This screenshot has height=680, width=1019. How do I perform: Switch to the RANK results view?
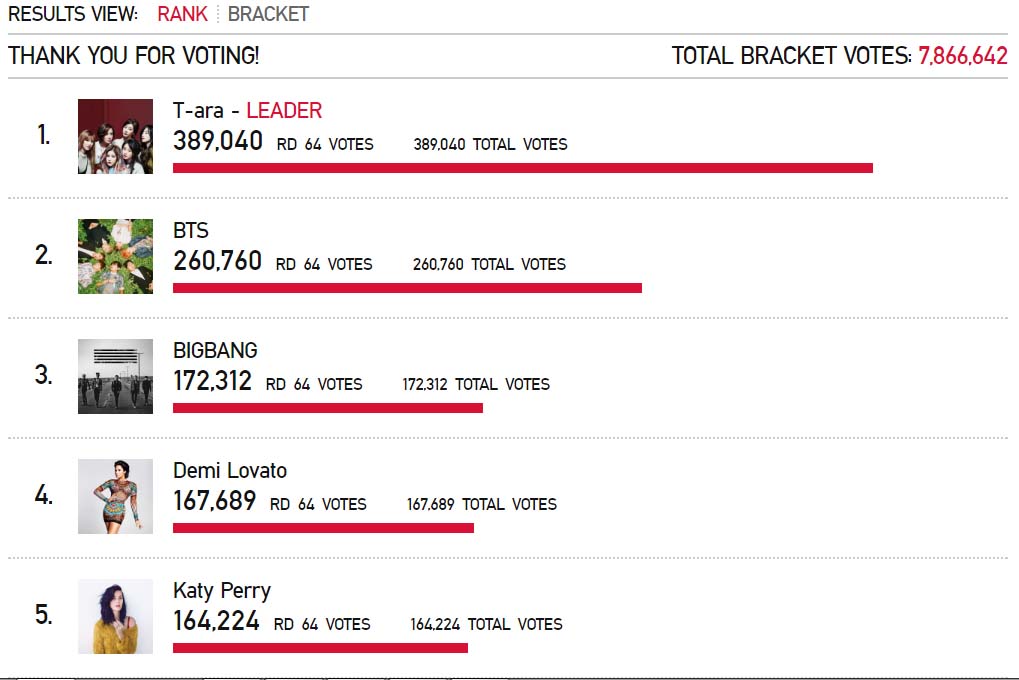coord(182,14)
